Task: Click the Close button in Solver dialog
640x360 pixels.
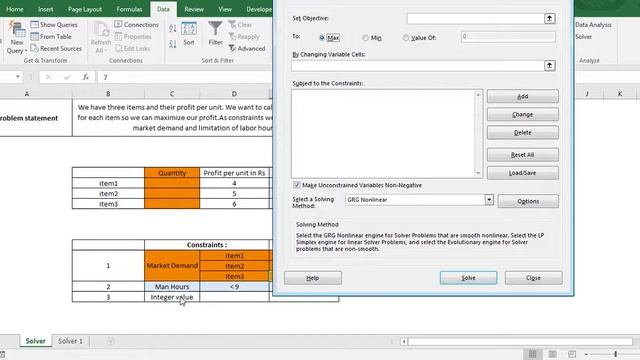Action: coord(533,278)
